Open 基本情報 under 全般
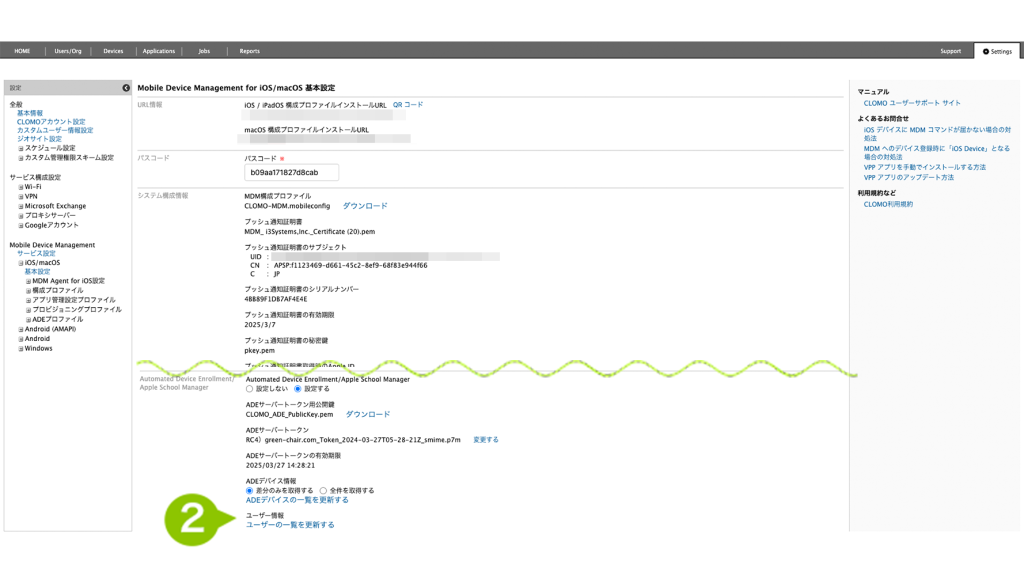1024x576 pixels. point(30,113)
